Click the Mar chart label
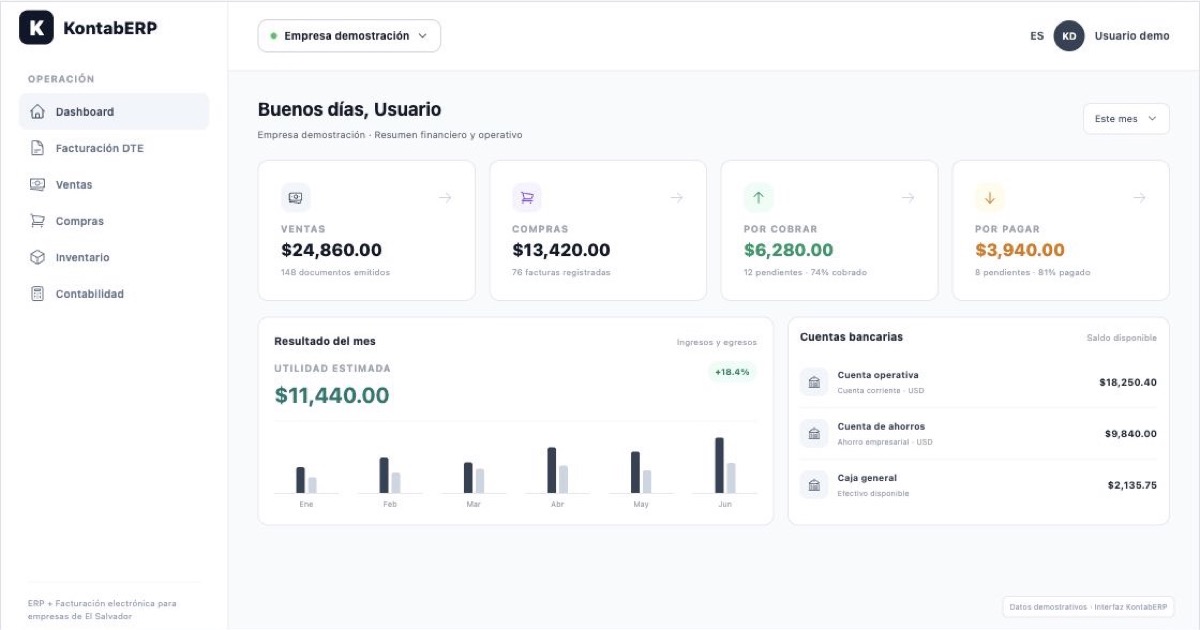The height and width of the screenshot is (630, 1200). point(474,505)
